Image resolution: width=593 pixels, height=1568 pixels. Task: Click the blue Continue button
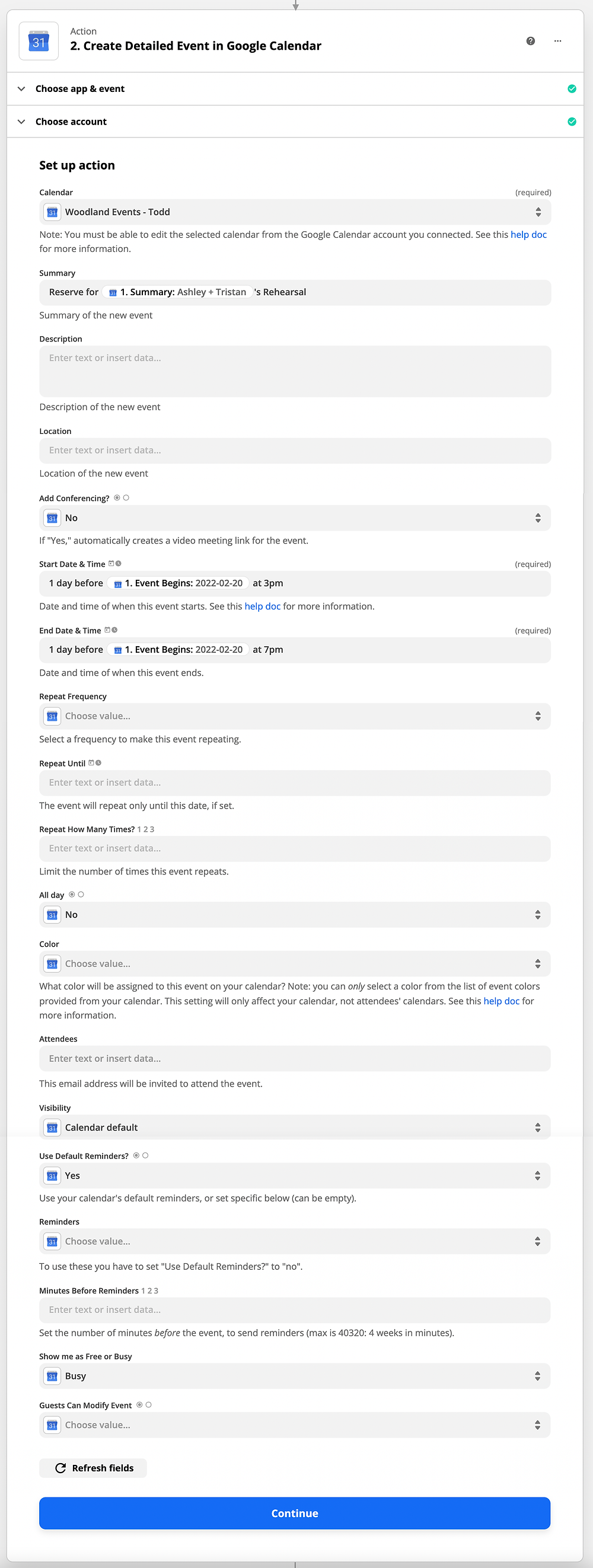coord(295,1513)
